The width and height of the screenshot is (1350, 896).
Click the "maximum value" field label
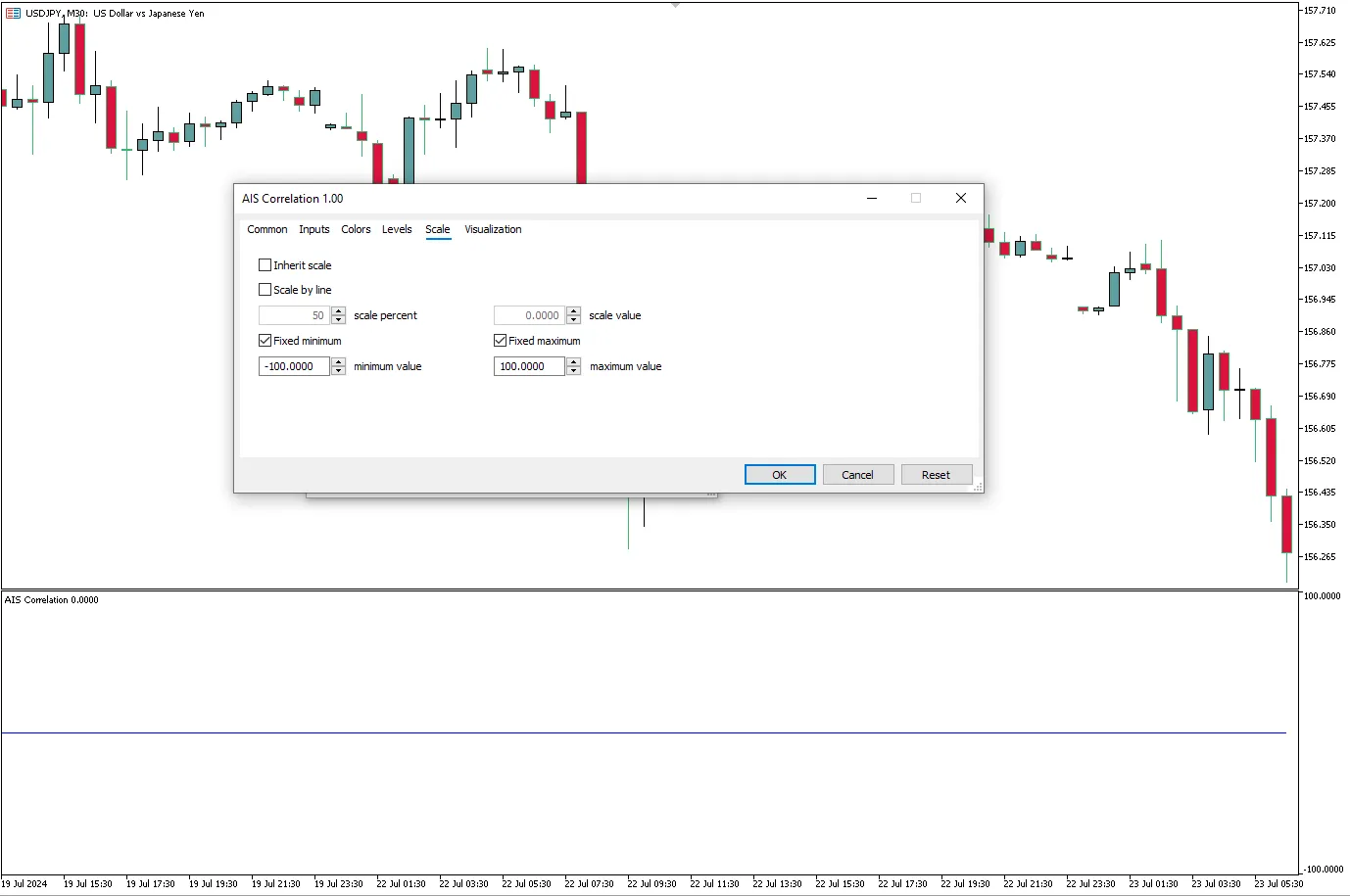pyautogui.click(x=626, y=366)
